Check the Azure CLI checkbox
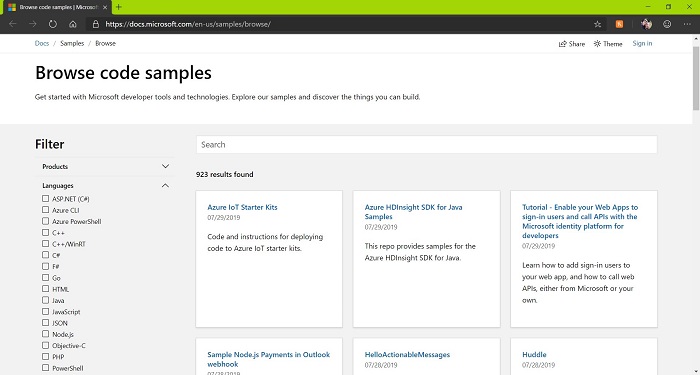The width and height of the screenshot is (700, 375). (x=46, y=210)
